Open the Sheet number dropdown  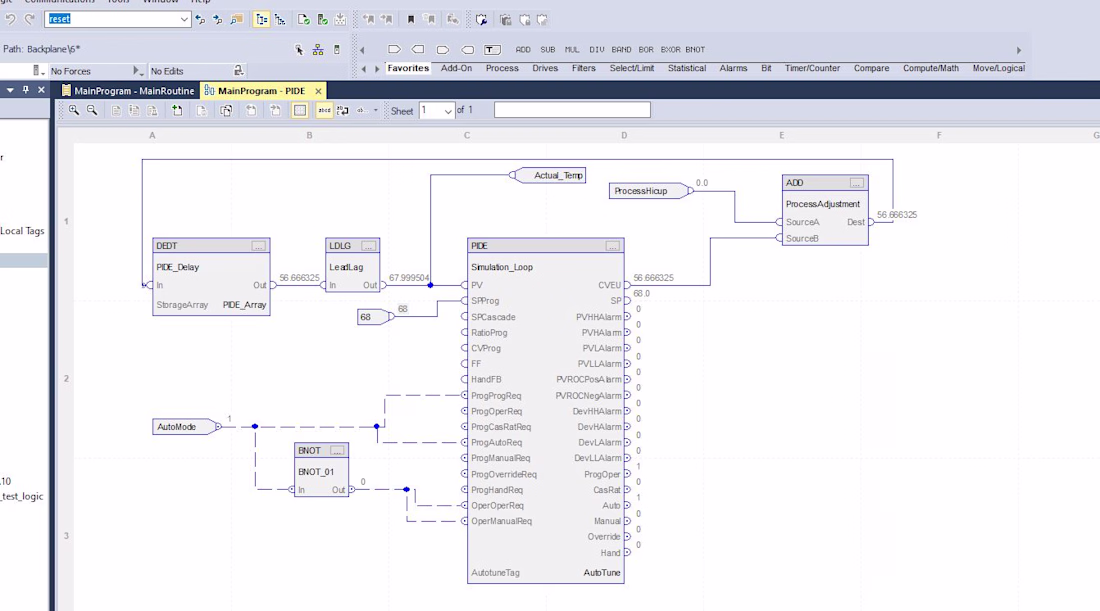coord(448,111)
